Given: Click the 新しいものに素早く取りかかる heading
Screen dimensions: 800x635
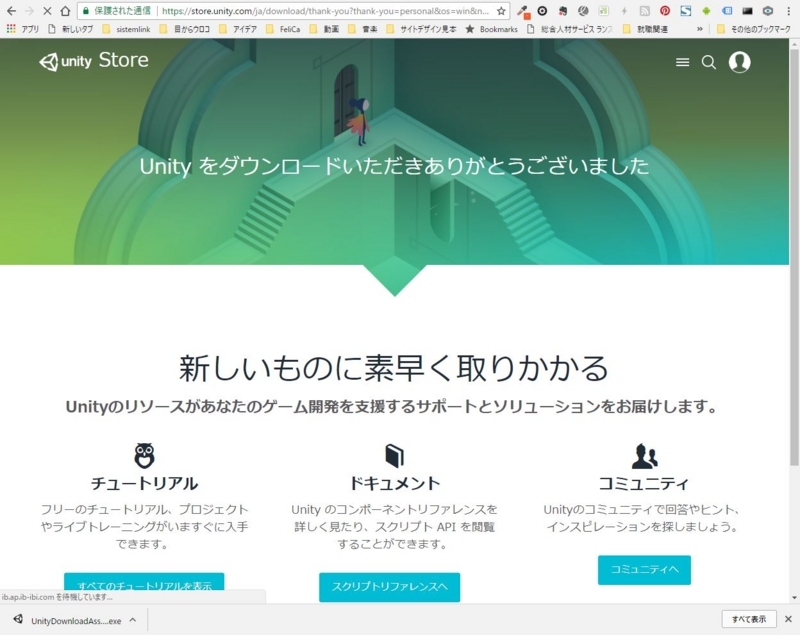Looking at the screenshot, I should click(394, 368).
